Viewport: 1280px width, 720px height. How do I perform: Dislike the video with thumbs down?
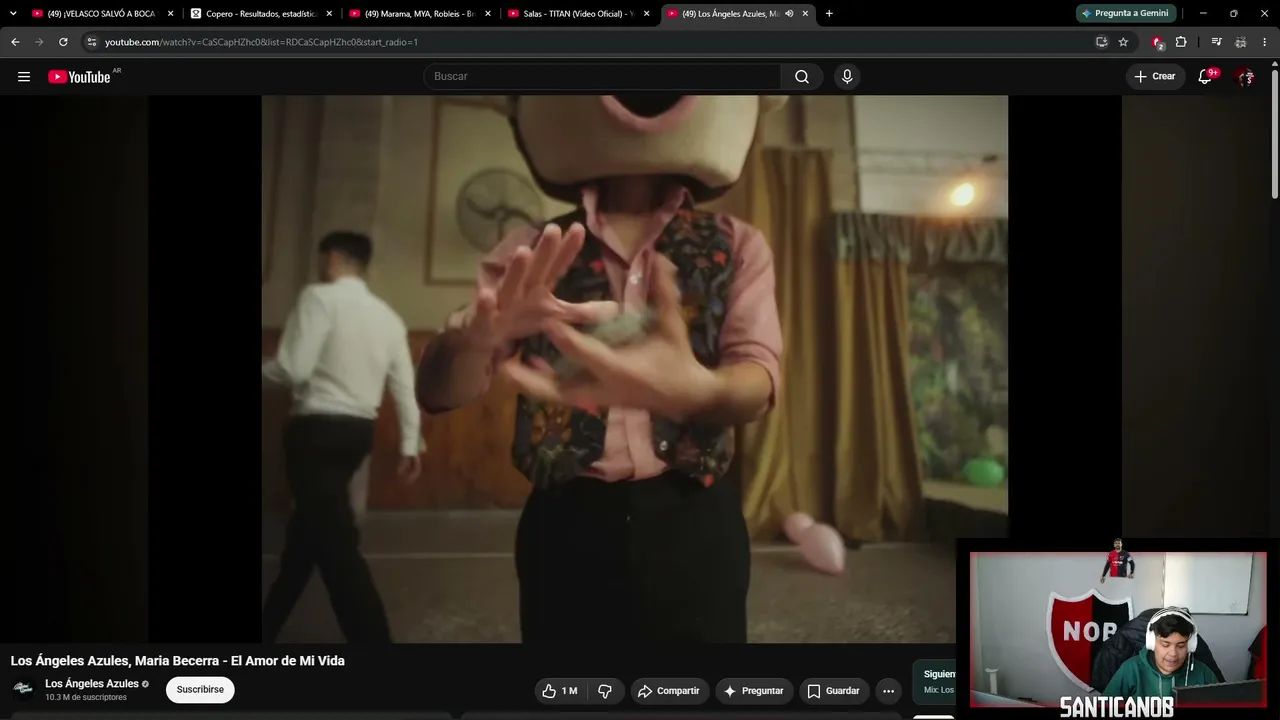[x=605, y=691]
